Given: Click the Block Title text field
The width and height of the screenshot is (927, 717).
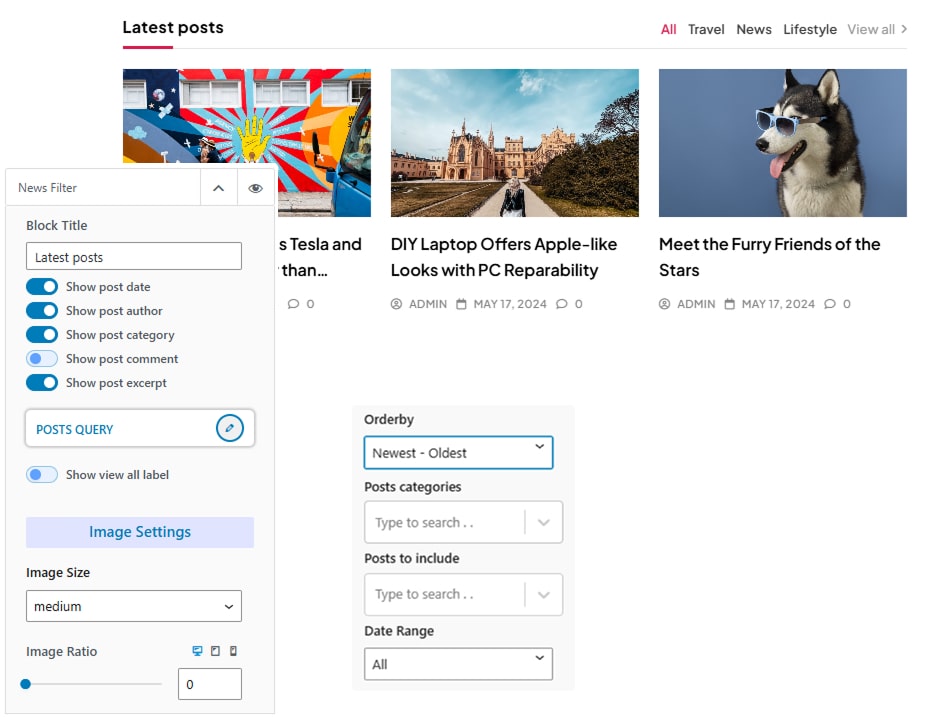Looking at the screenshot, I should click(x=134, y=257).
